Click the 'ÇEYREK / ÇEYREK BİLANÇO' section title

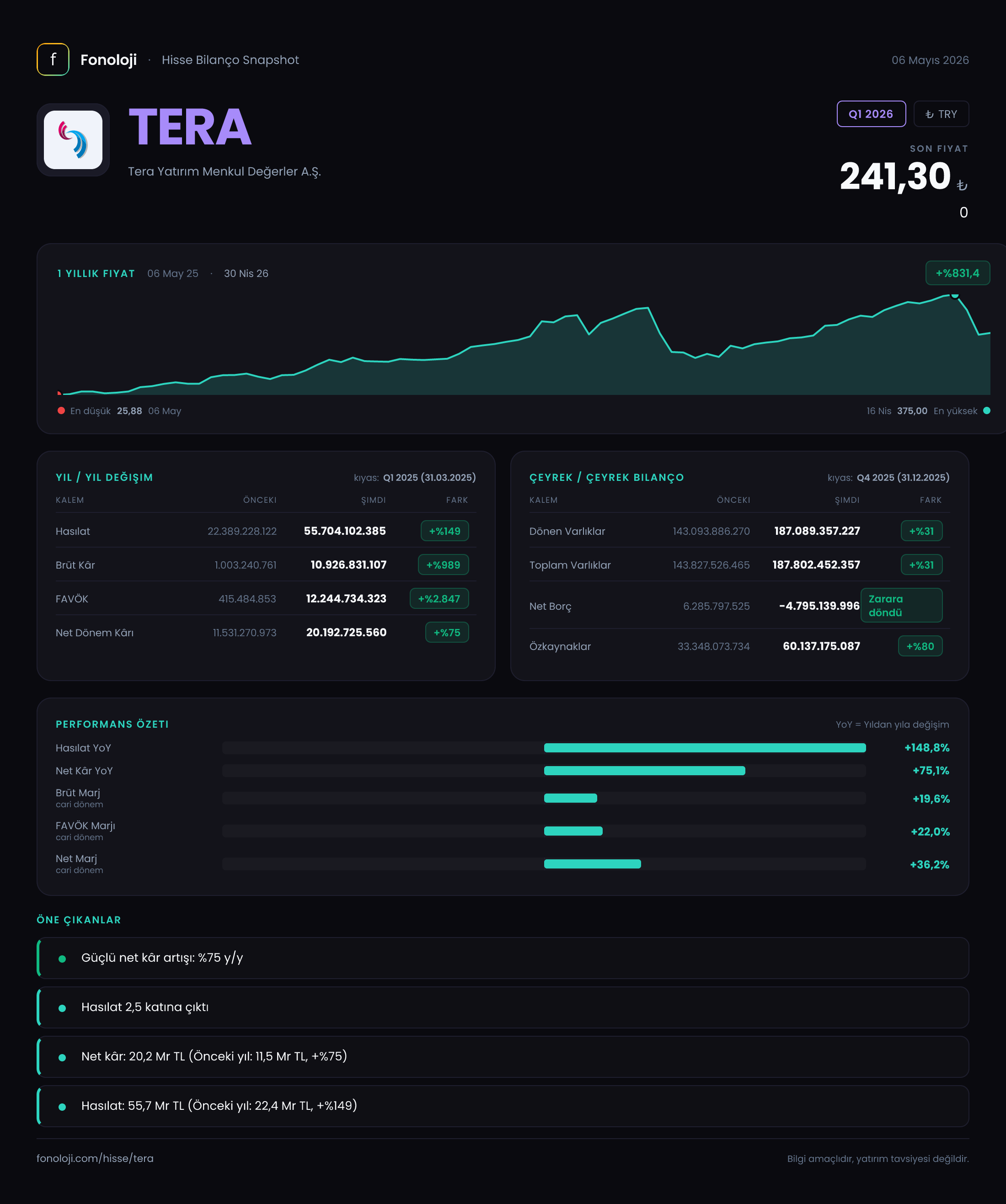[607, 477]
